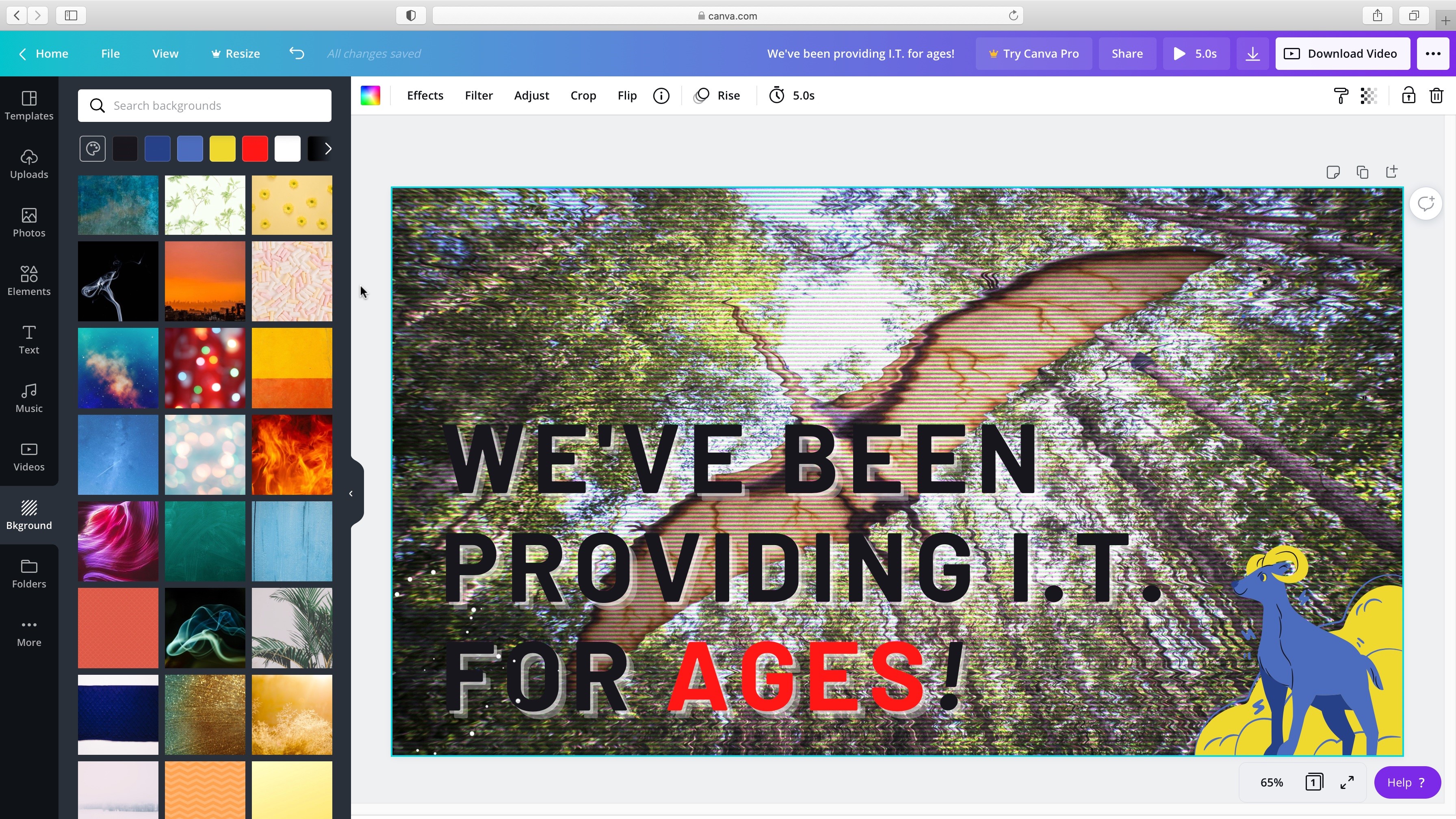1456x819 pixels.
Task: Collapse the backgrounds side panel
Action: (351, 494)
